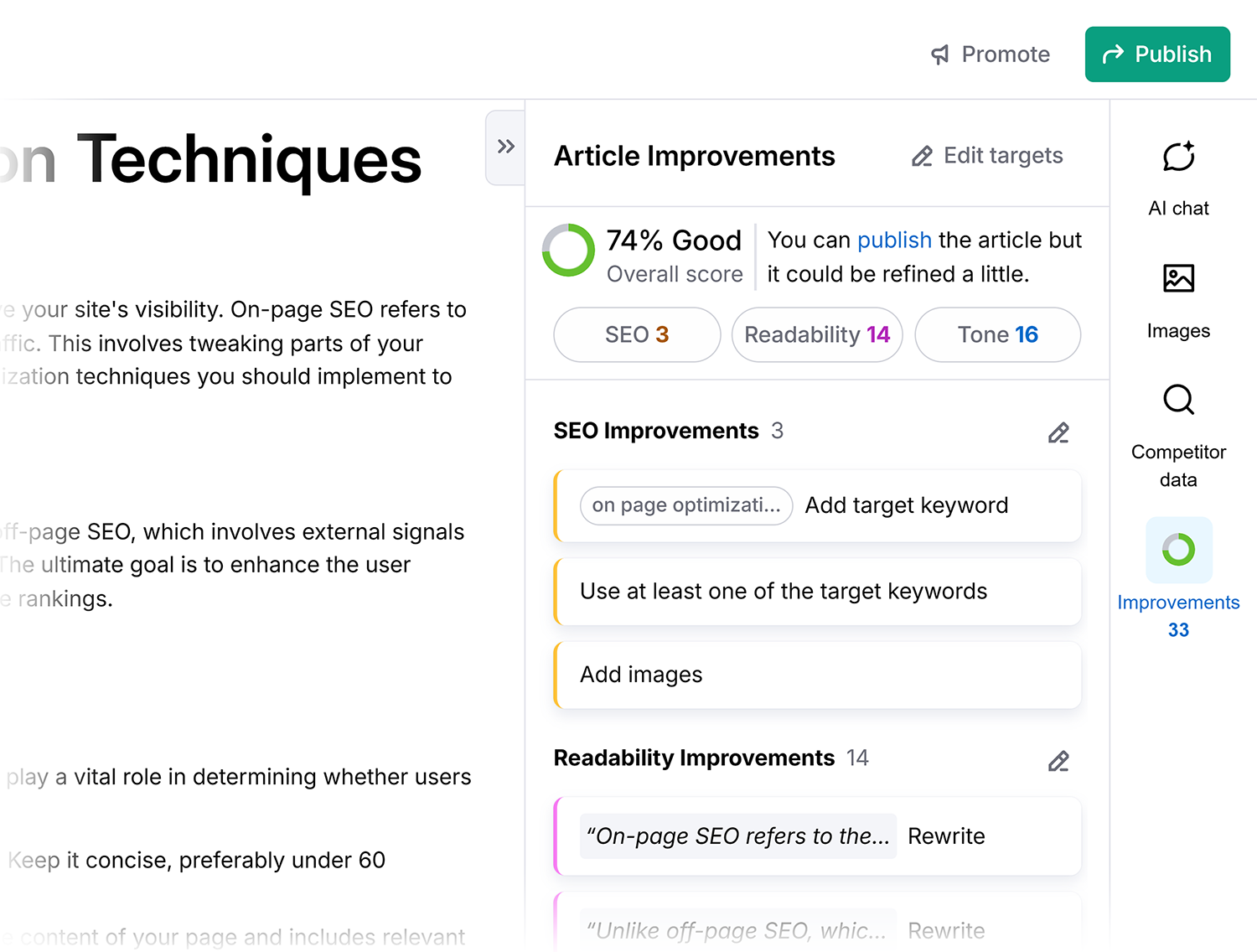Viewport: 1257px width, 952px height.
Task: Click the Promote button
Action: [990, 54]
